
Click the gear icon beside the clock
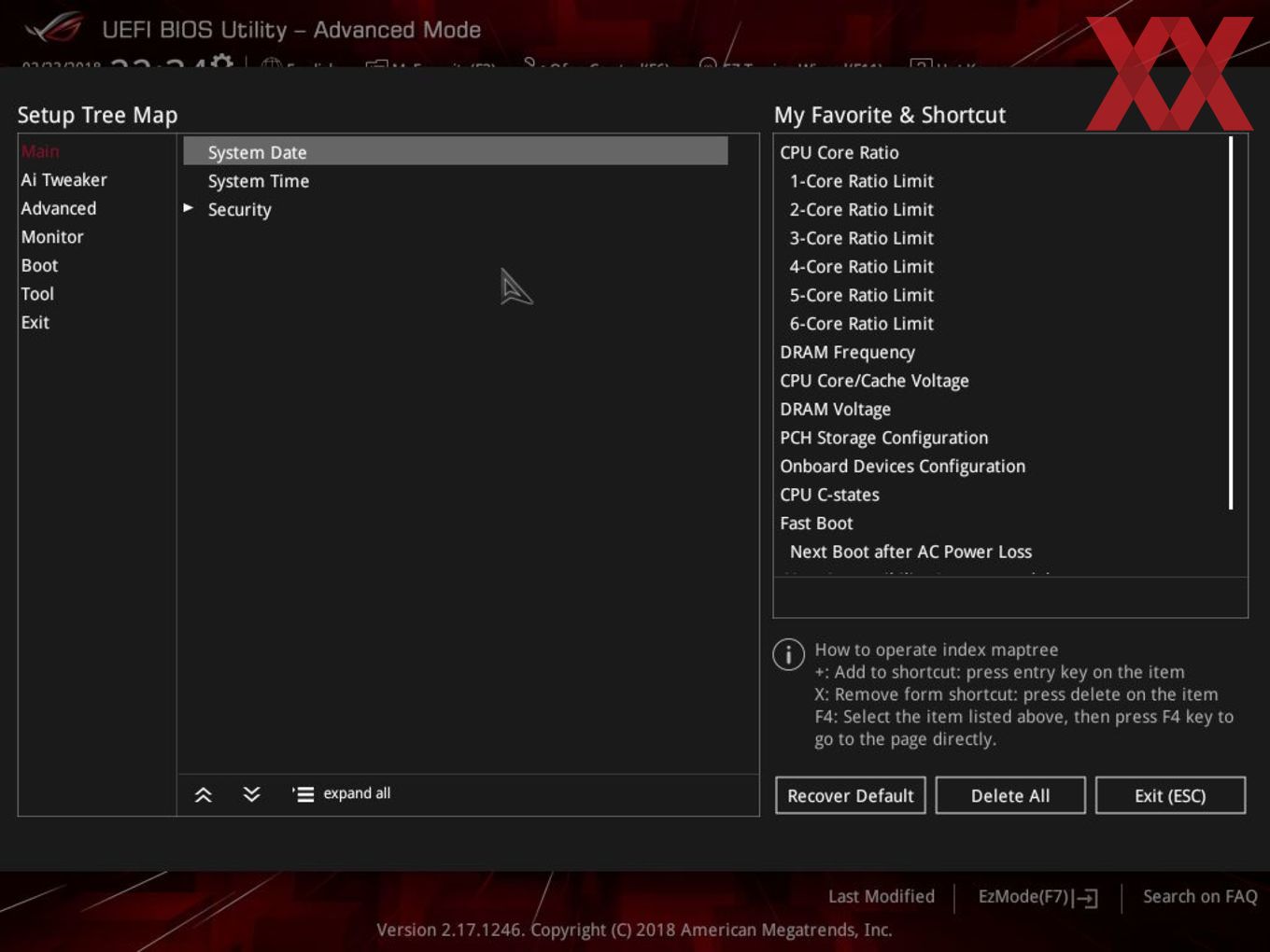[222, 62]
